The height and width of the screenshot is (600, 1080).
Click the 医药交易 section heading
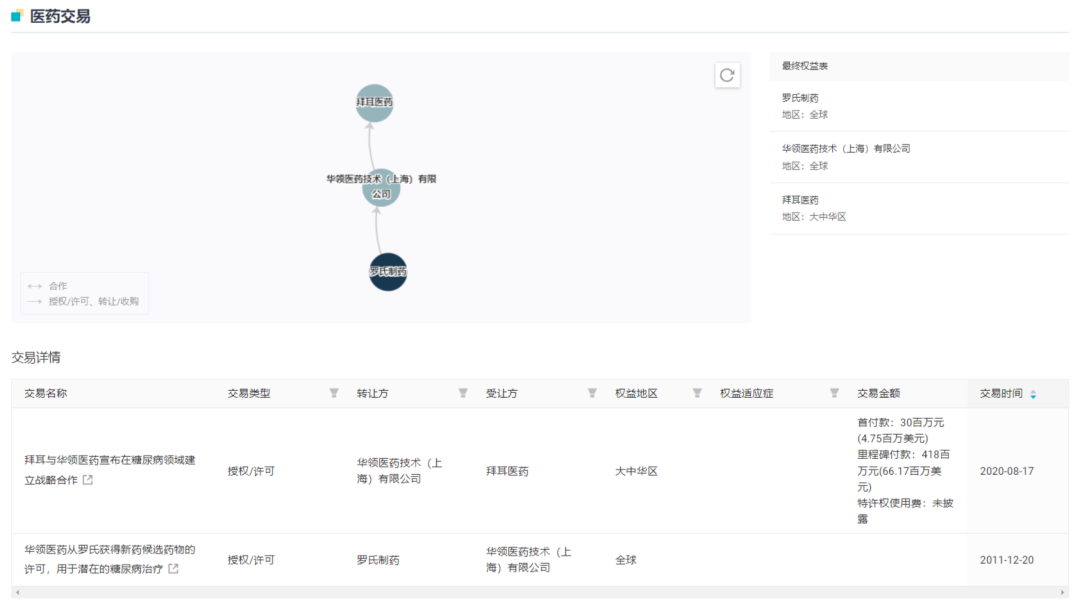[x=60, y=16]
